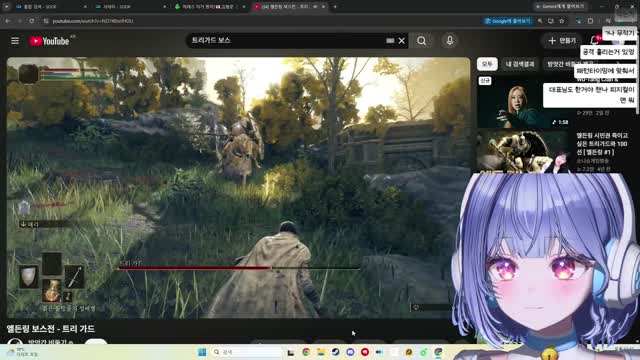
Task: Open Steam from the taskbar
Action: [x=336, y=352]
